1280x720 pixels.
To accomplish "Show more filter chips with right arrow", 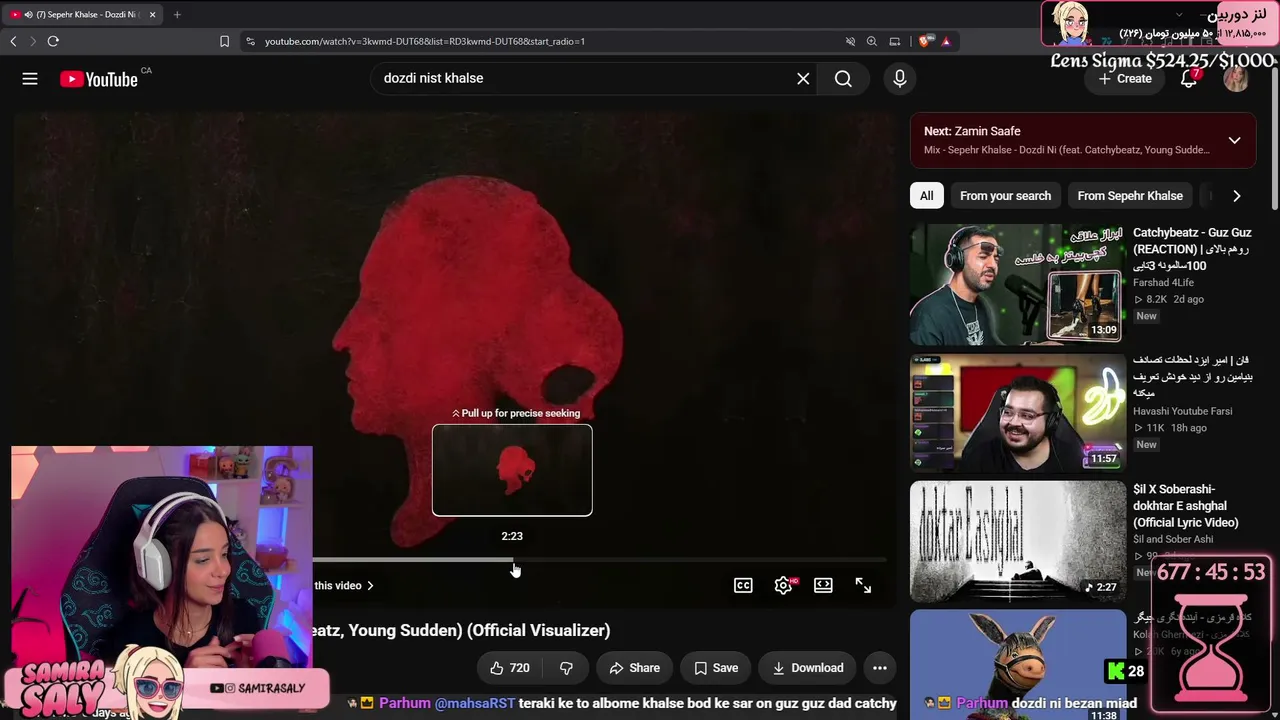I will (1236, 196).
